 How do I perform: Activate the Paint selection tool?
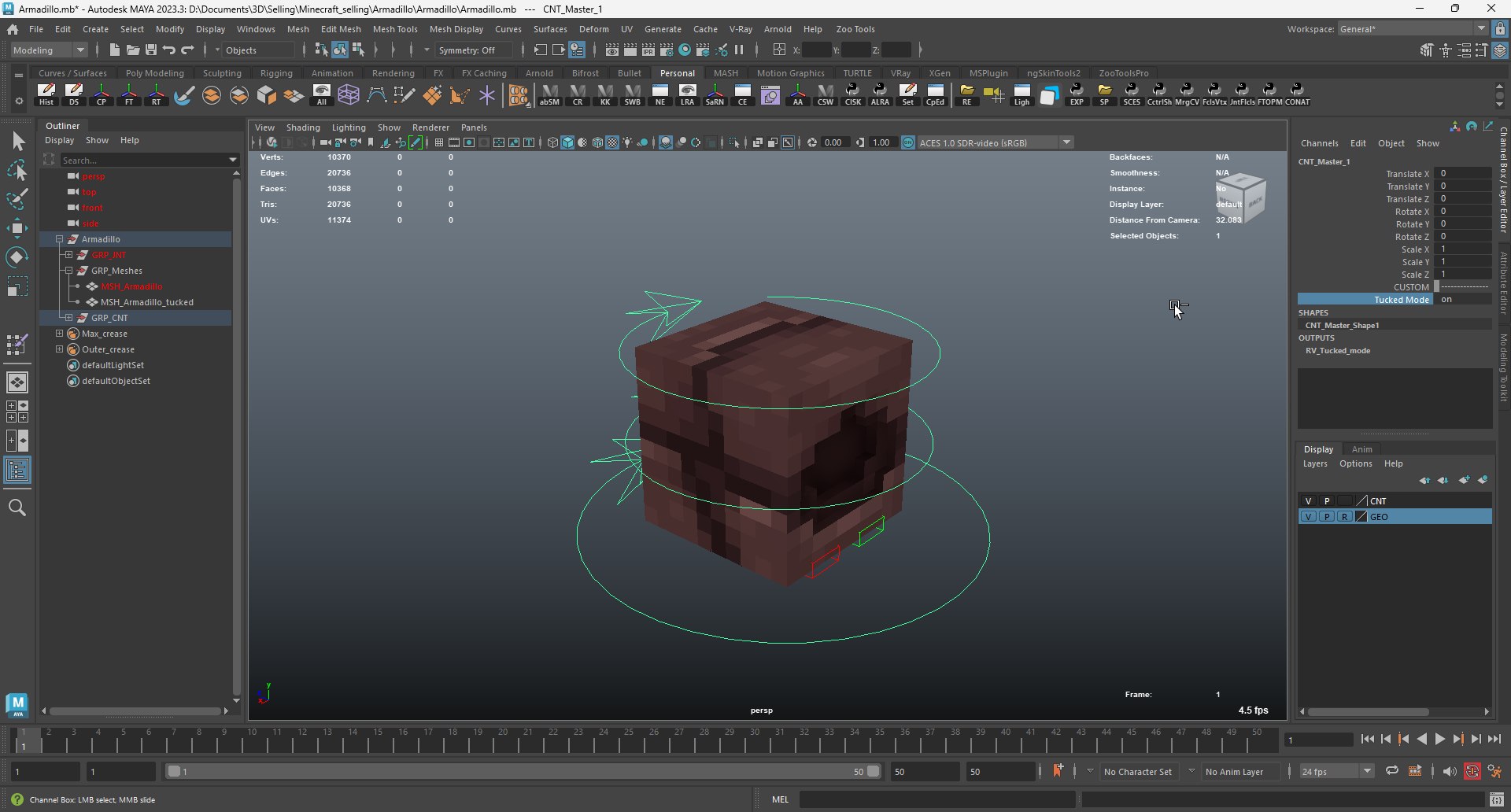(x=17, y=199)
